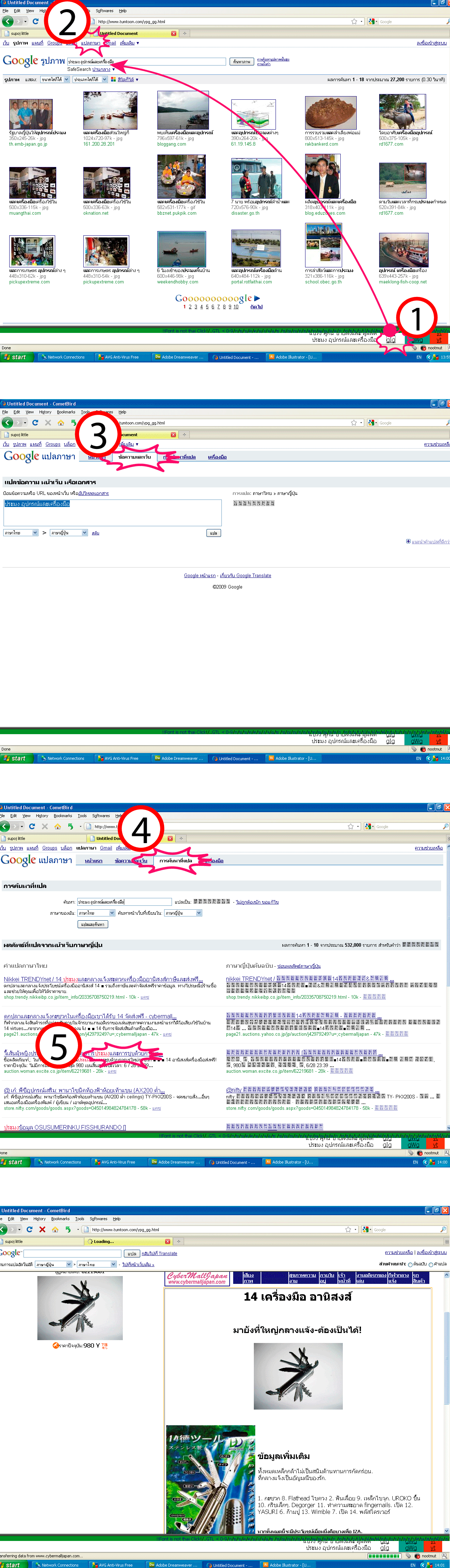Select เครื่องมือ tab in translate-text window
The width and height of the screenshot is (450, 1568).
point(217,457)
